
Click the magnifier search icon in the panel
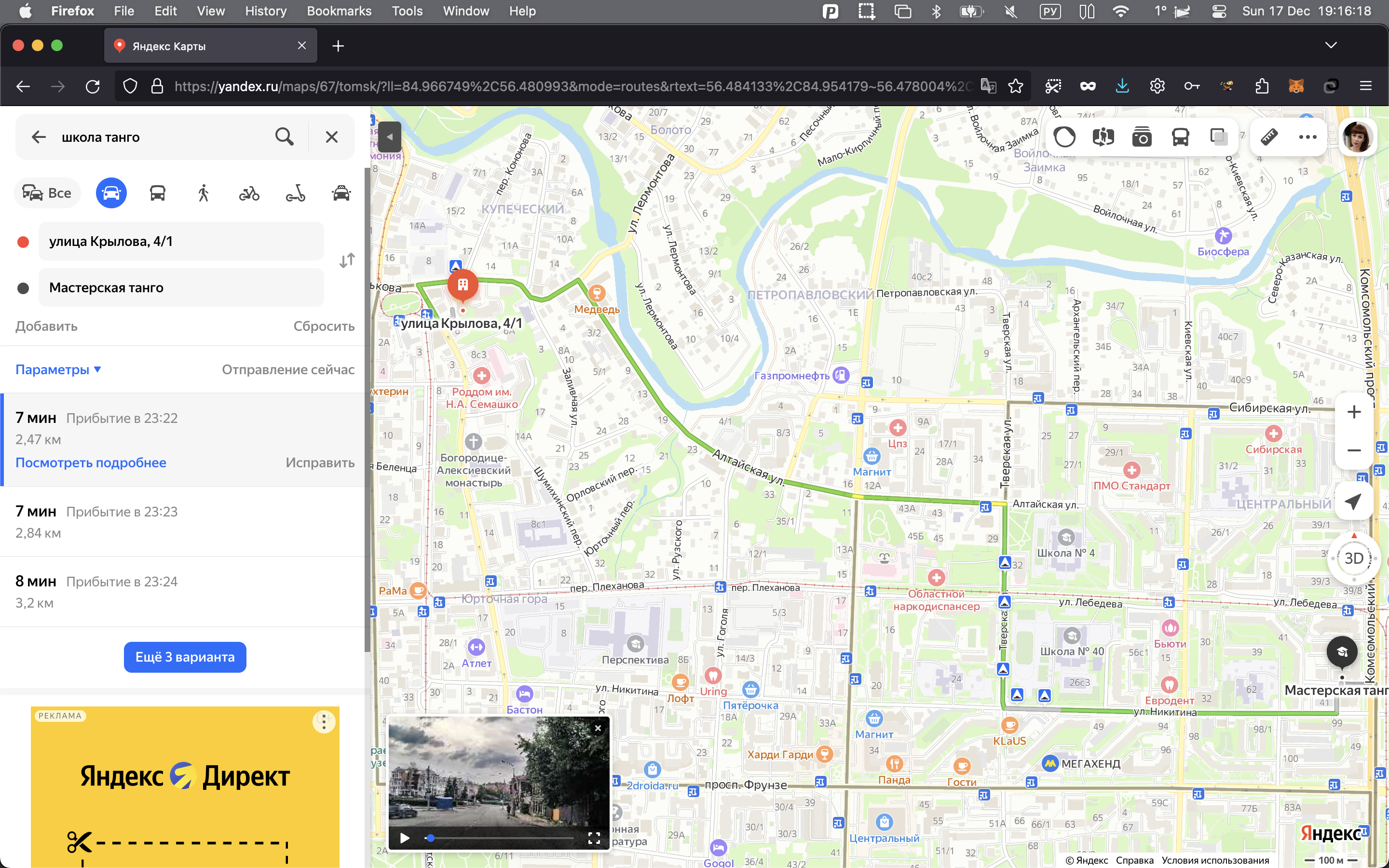284,136
